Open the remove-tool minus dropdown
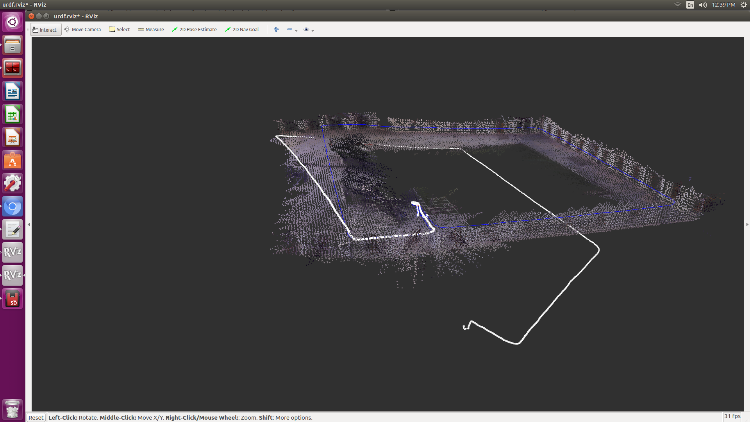Screen dimensions: 750x422 click(291, 30)
